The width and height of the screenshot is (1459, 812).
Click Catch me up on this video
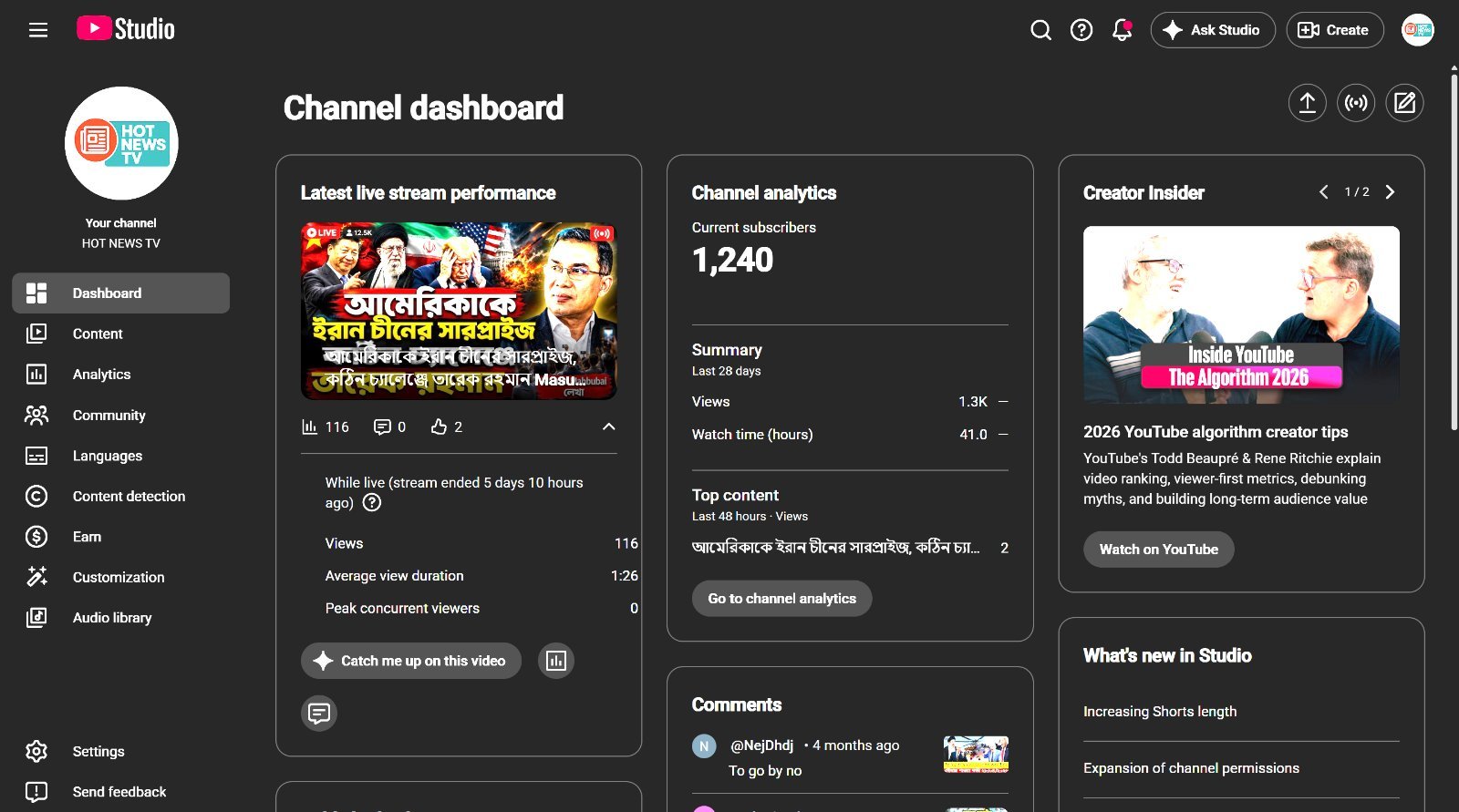click(x=411, y=661)
